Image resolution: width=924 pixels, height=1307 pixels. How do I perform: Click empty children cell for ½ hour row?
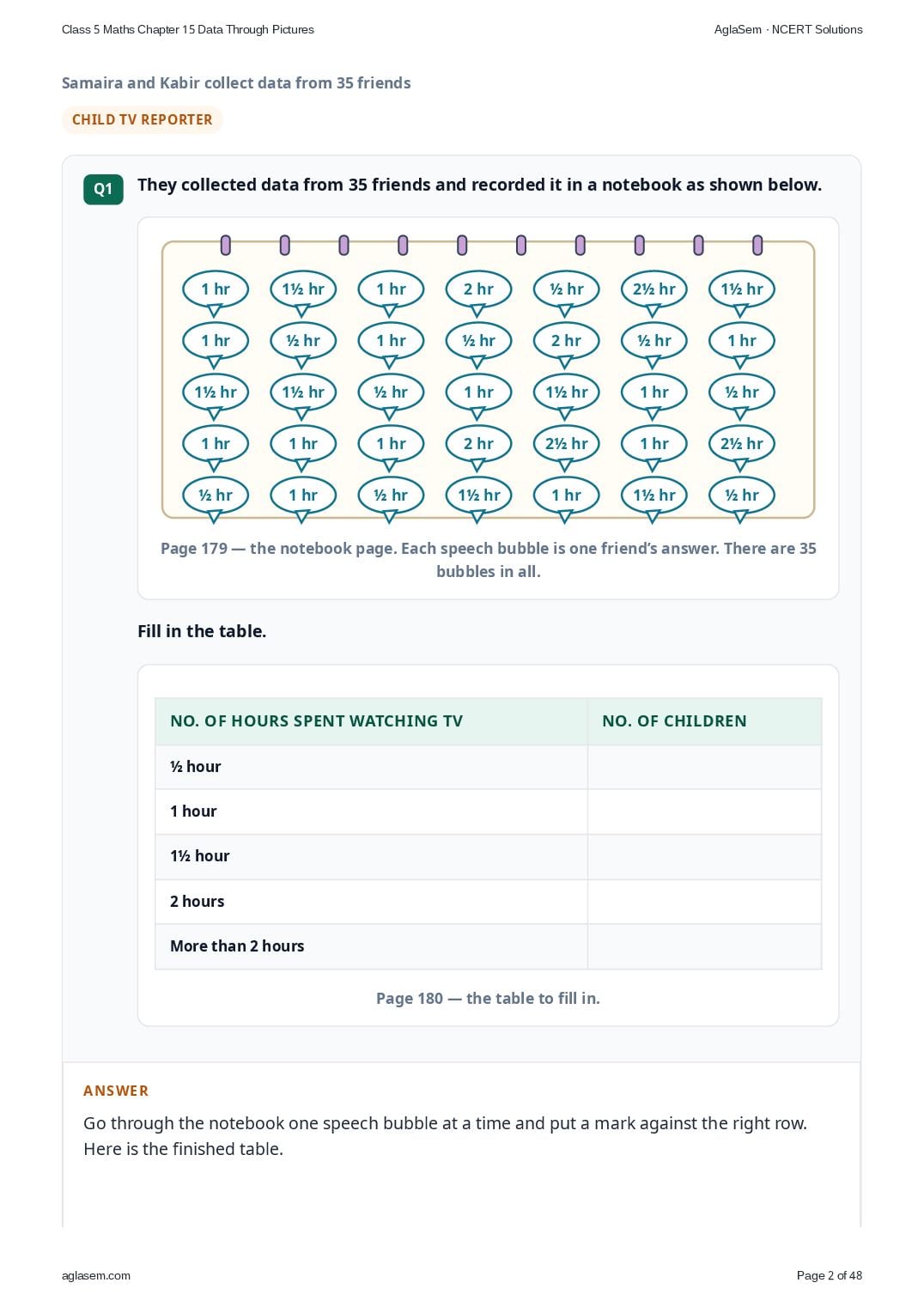coord(704,767)
